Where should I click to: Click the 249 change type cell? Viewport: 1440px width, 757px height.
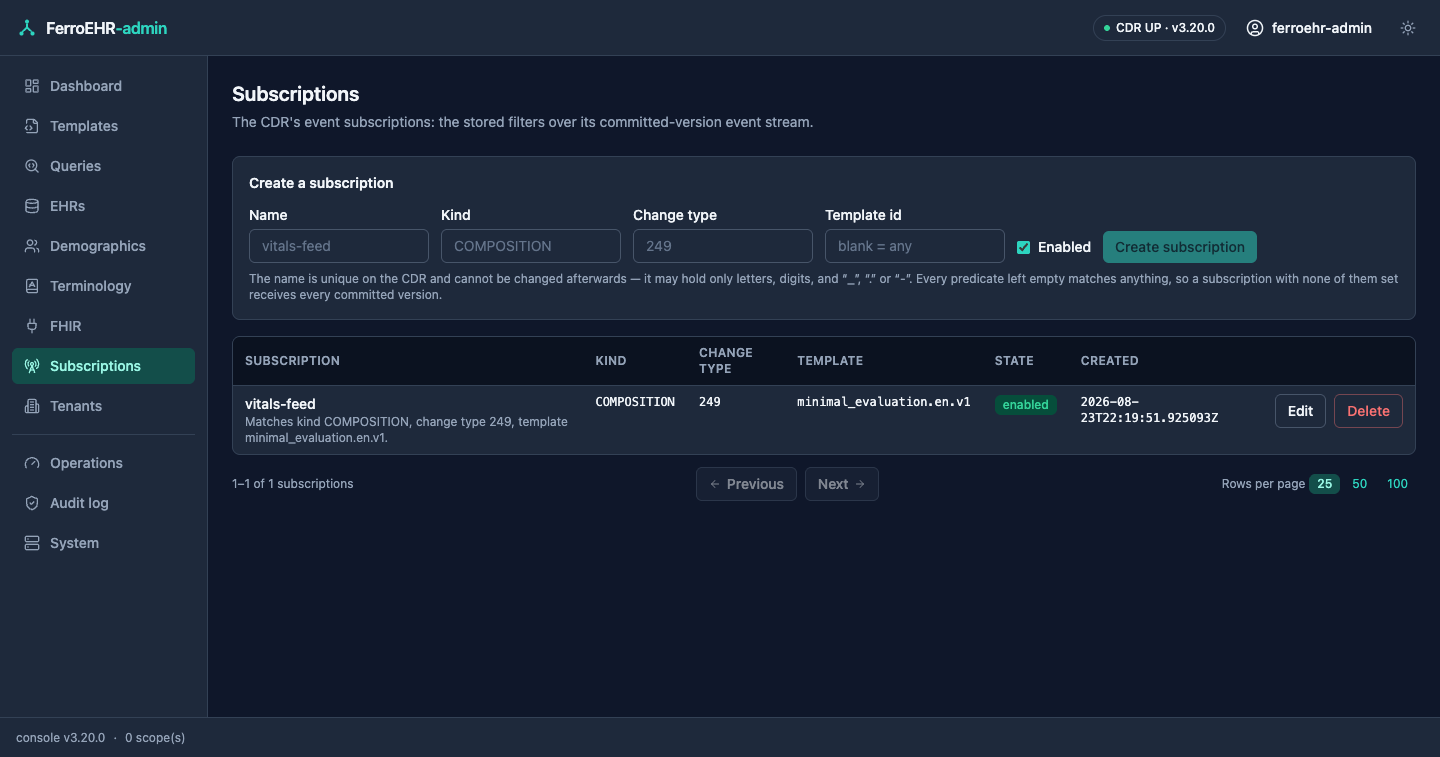pos(710,402)
